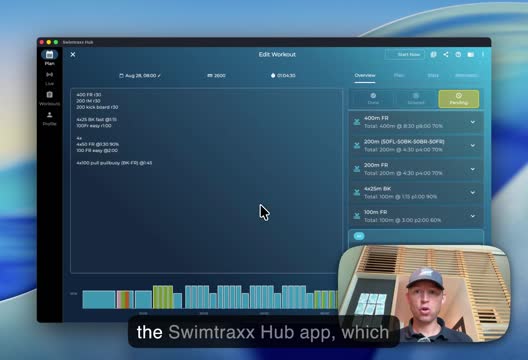Switch to the Overview tab
This screenshot has width=528, height=360.
point(365,75)
